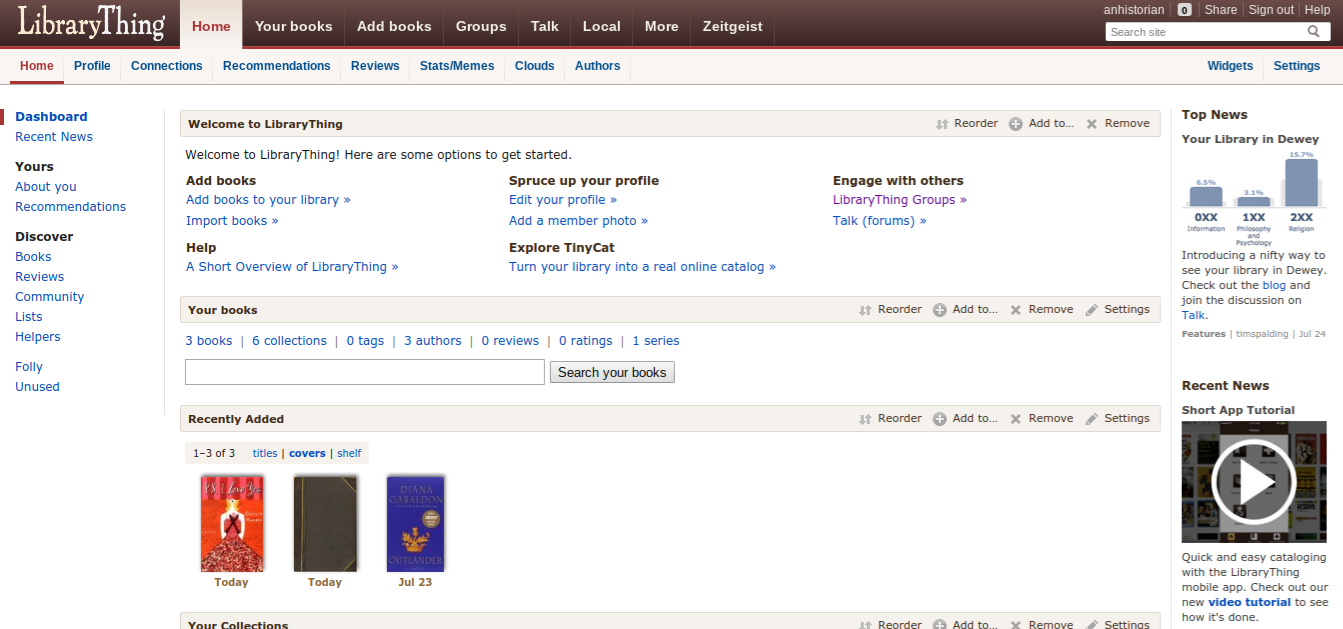Click the anhistorian username link

(1134, 10)
